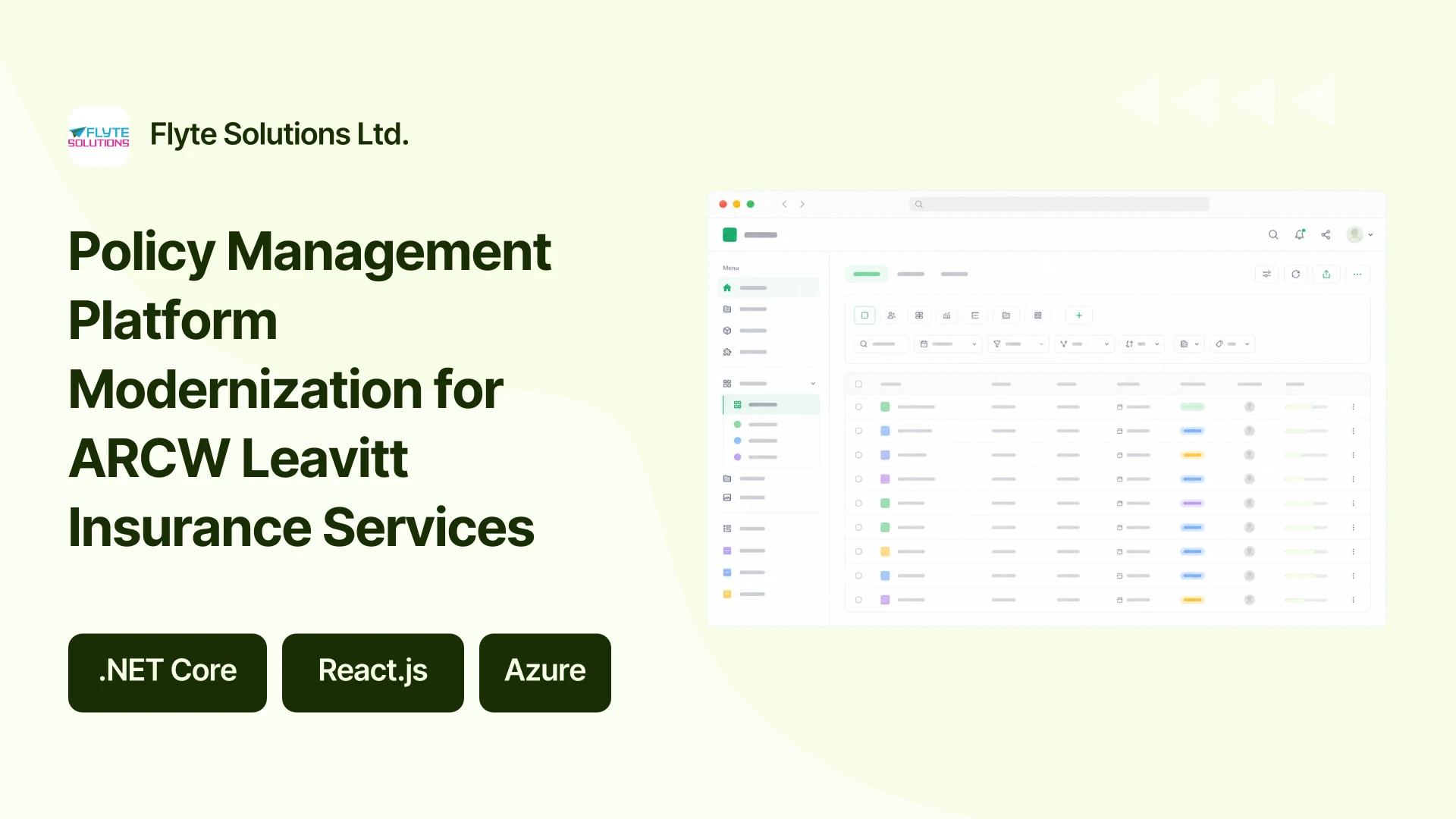
Task: Click the cube icon in sidebar menu
Action: (x=727, y=331)
